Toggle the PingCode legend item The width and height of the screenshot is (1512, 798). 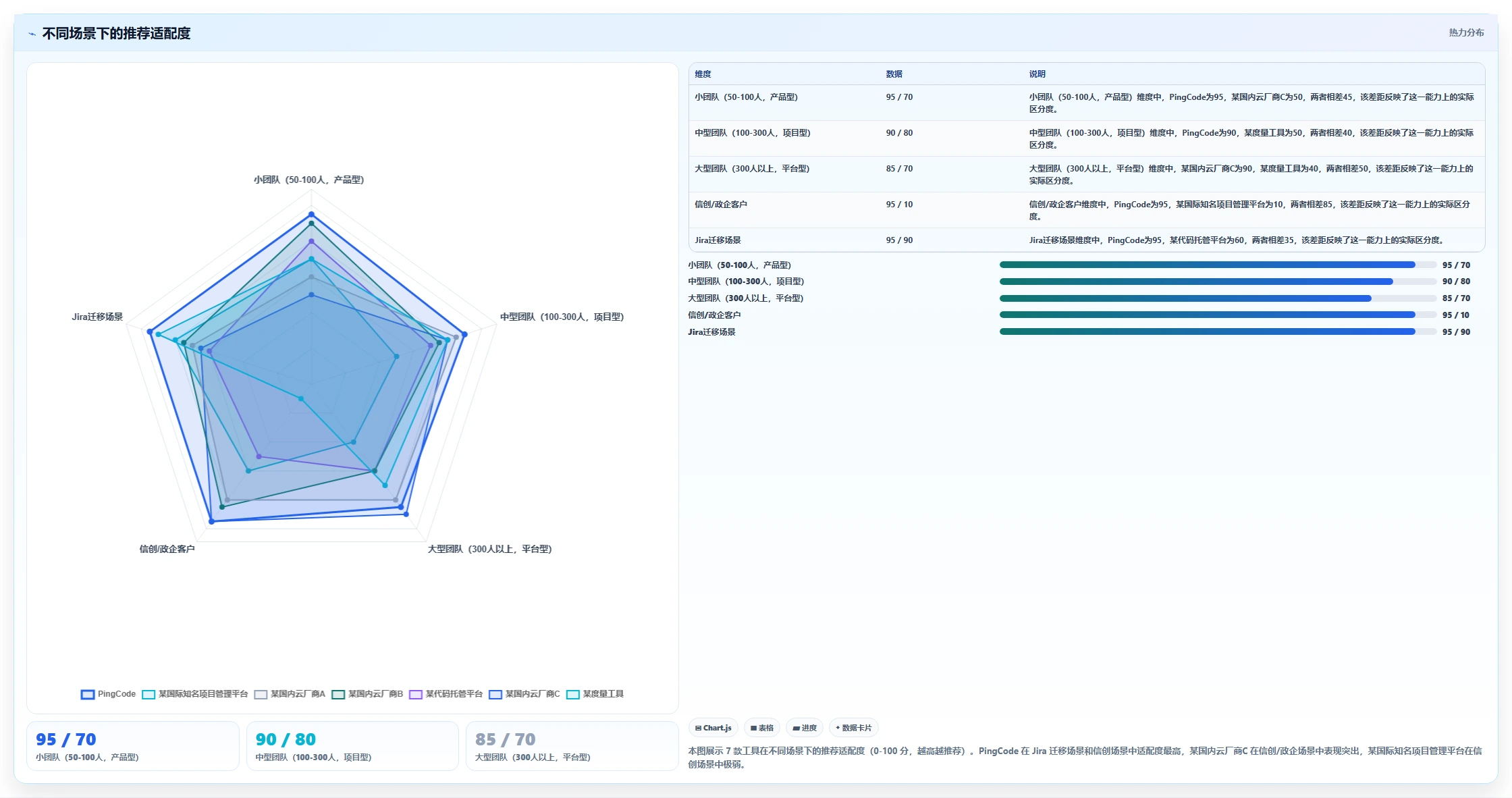[108, 694]
